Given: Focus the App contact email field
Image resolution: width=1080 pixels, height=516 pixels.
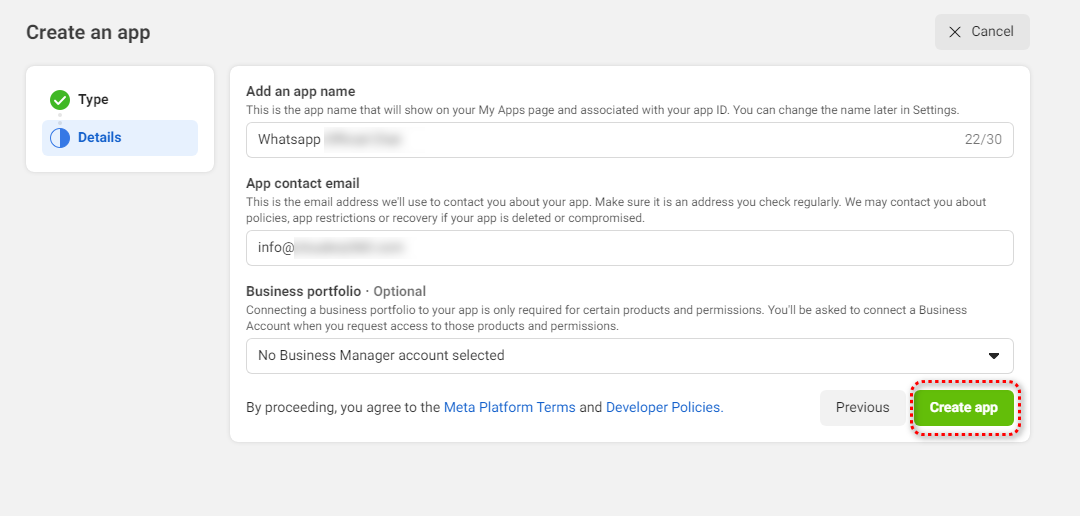Looking at the screenshot, I should (629, 248).
